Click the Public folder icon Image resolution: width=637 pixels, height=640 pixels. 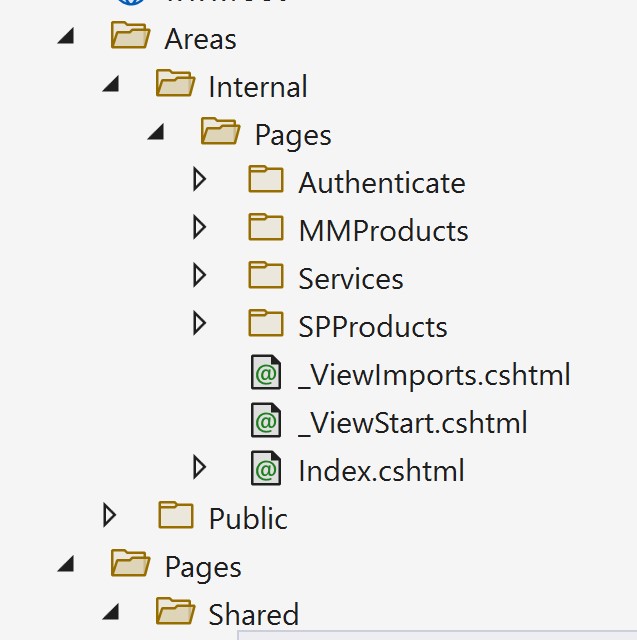(176, 515)
